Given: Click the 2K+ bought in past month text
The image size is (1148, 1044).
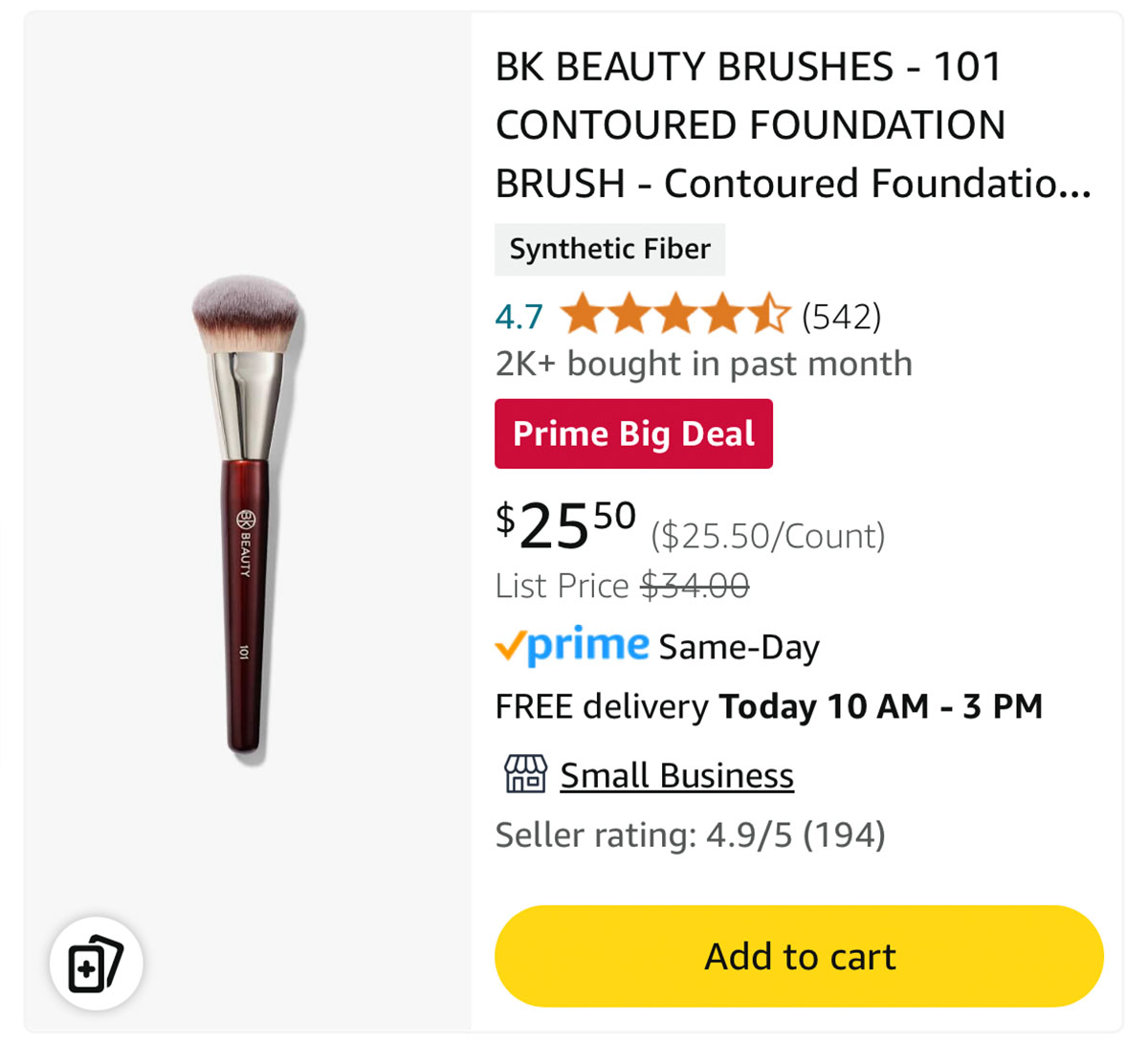Looking at the screenshot, I should [703, 364].
